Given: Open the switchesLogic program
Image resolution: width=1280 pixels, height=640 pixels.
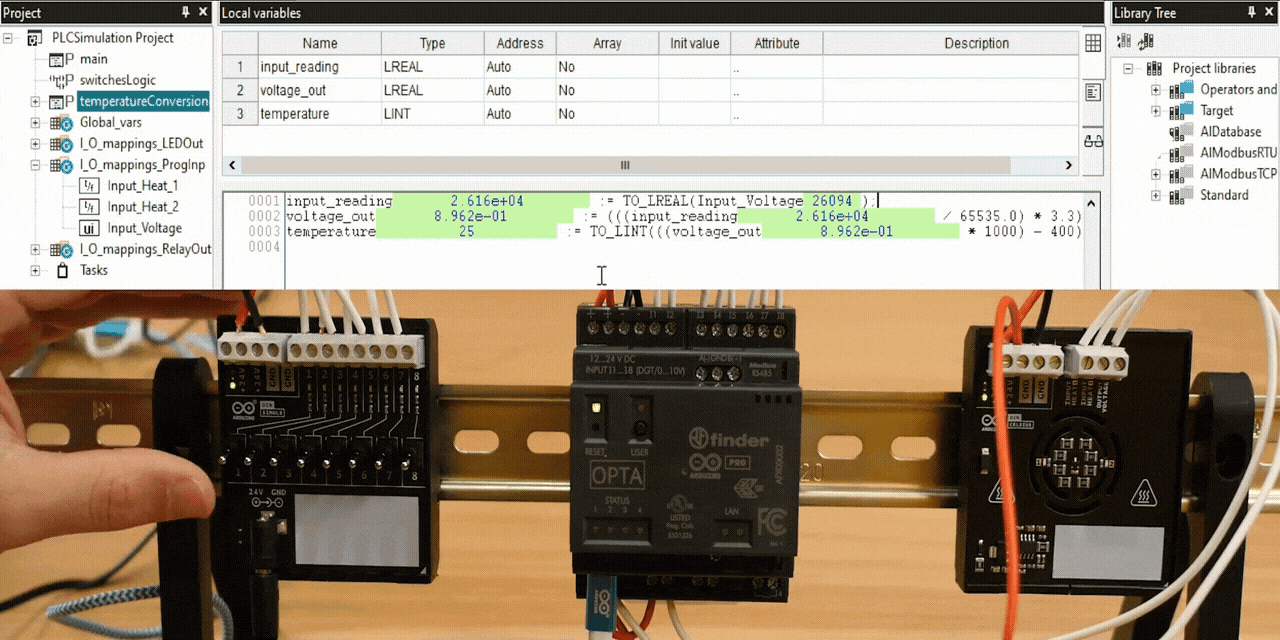Looking at the screenshot, I should pos(117,80).
